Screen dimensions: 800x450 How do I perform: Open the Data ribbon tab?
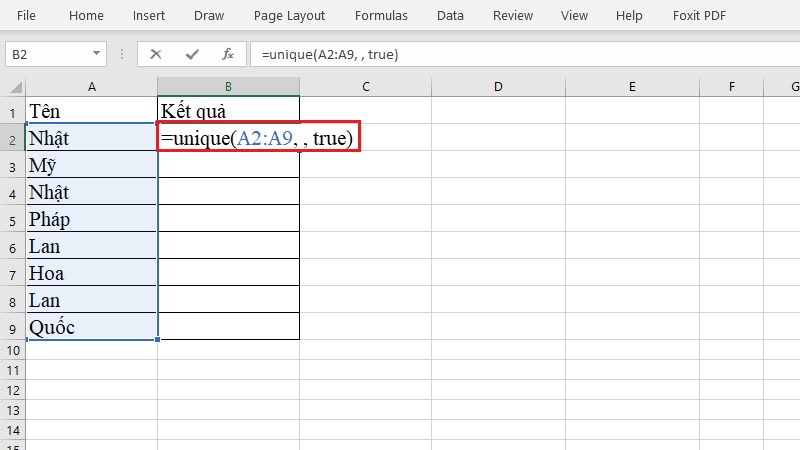(x=450, y=16)
